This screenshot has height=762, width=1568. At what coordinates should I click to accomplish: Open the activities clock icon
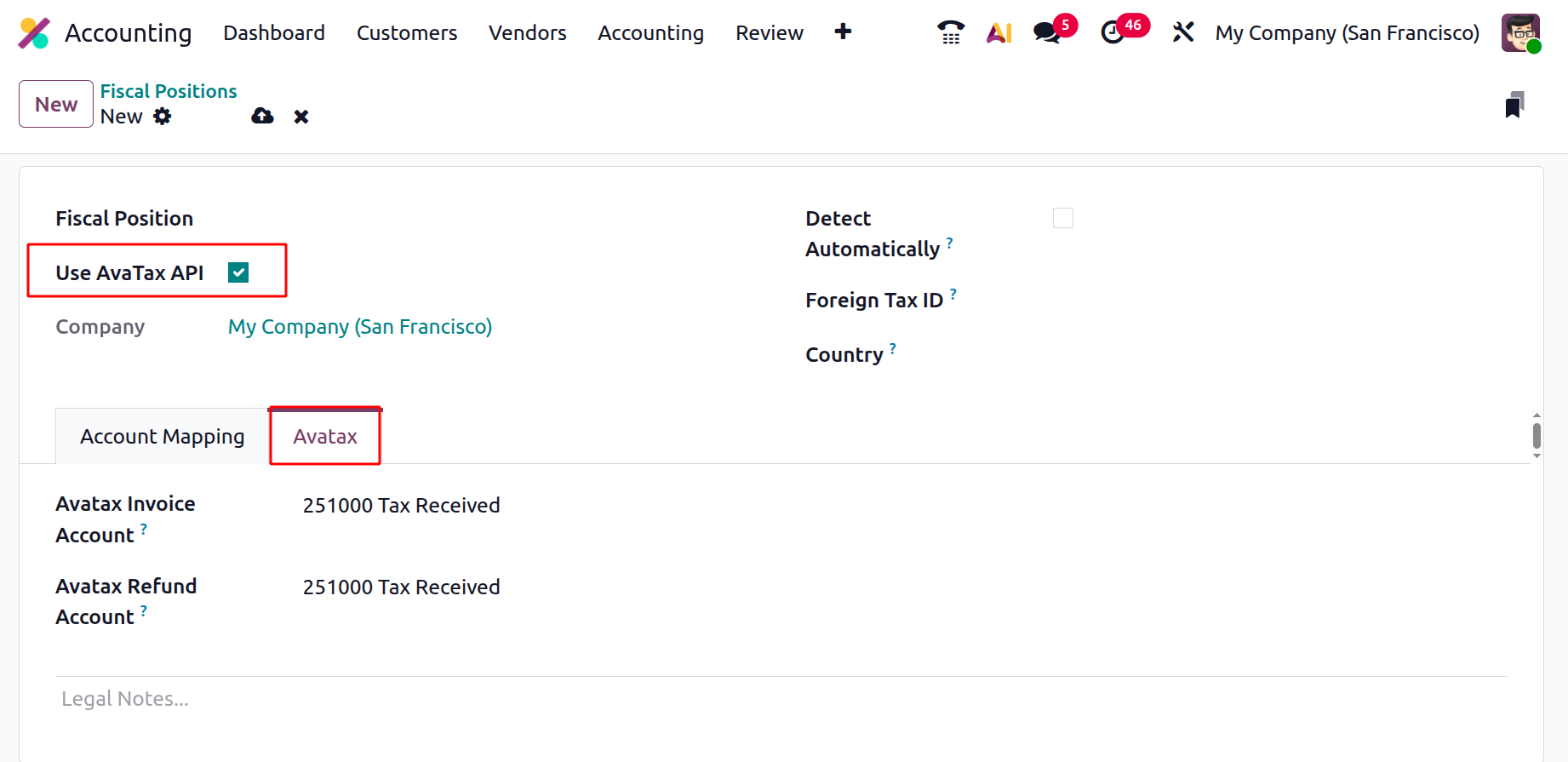[x=1113, y=33]
